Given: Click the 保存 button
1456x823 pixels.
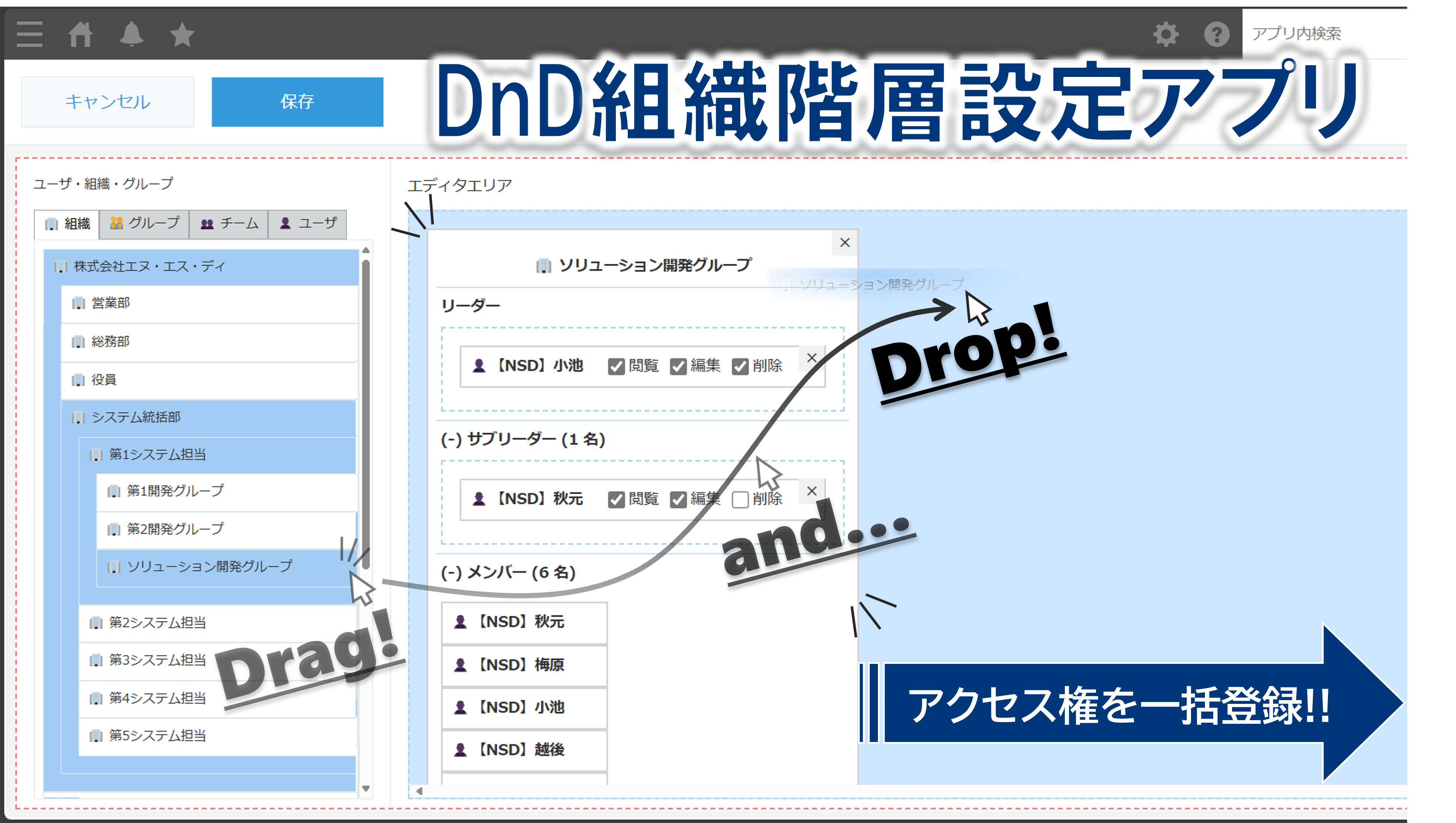Looking at the screenshot, I should [x=297, y=102].
